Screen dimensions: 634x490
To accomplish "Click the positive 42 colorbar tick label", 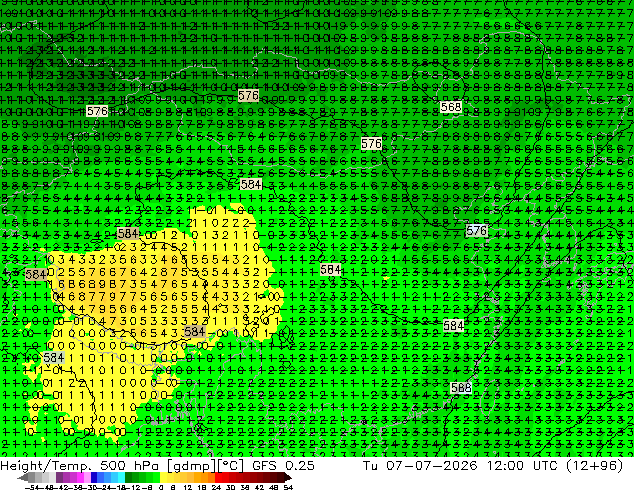I will [259, 488].
